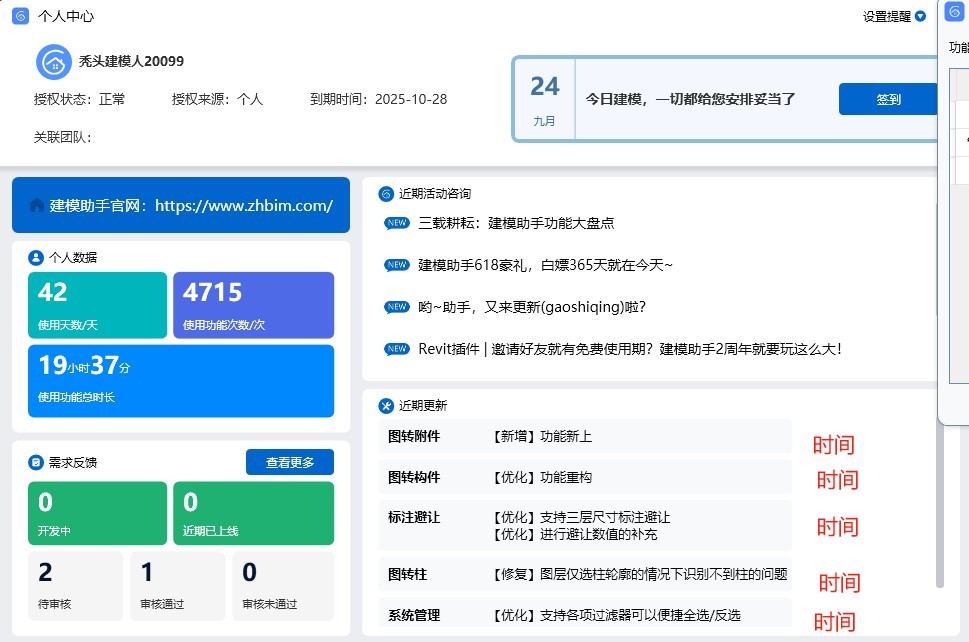Click the user avatar house icon

click(x=53, y=62)
